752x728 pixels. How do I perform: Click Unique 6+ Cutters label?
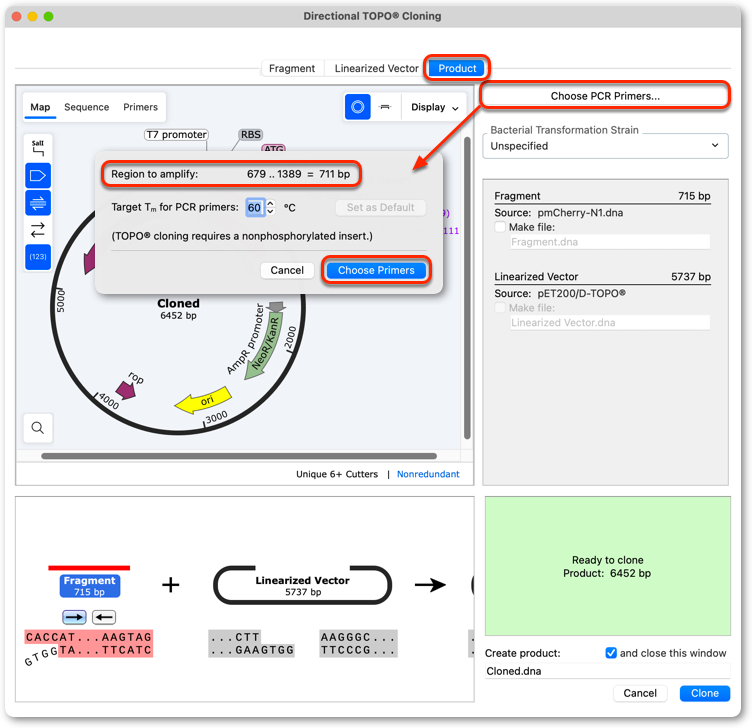337,474
